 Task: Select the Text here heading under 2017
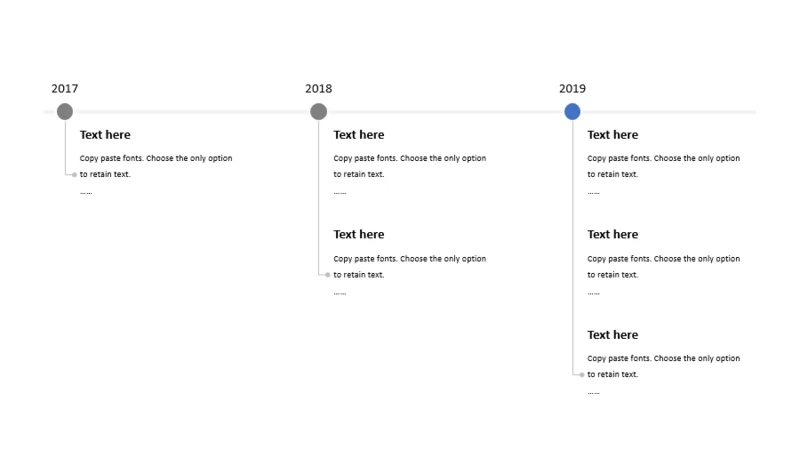point(105,135)
